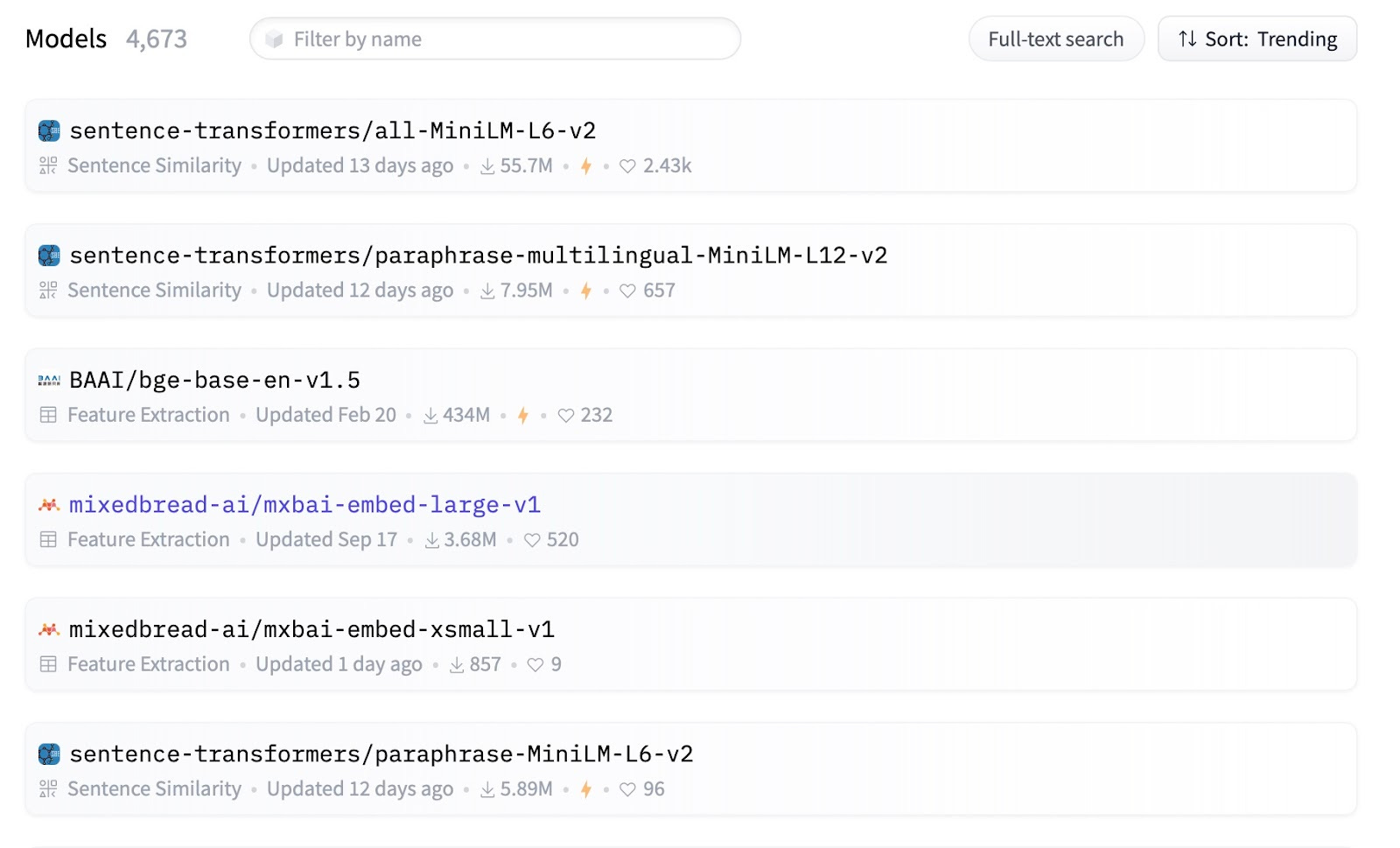This screenshot has width=1400, height=848.
Task: Click 'Feature Extraction' label on bge-base-en-v1.5 row
Action: click(149, 416)
